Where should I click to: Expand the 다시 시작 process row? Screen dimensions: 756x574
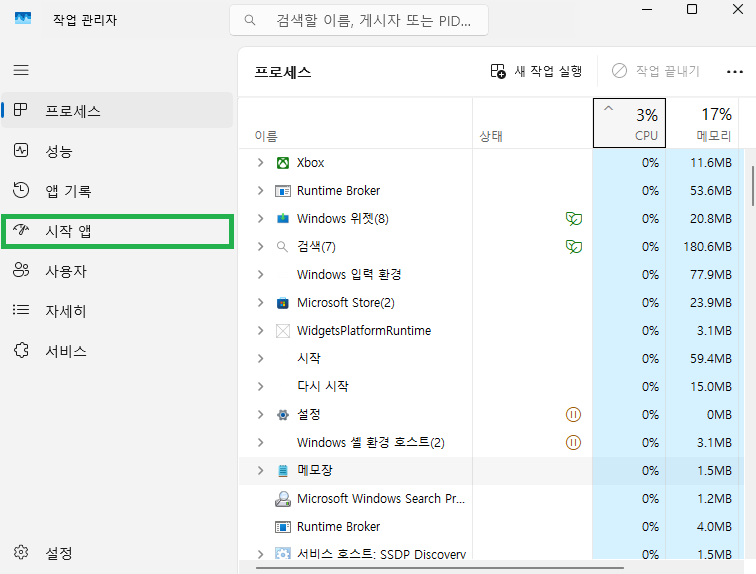pos(260,387)
